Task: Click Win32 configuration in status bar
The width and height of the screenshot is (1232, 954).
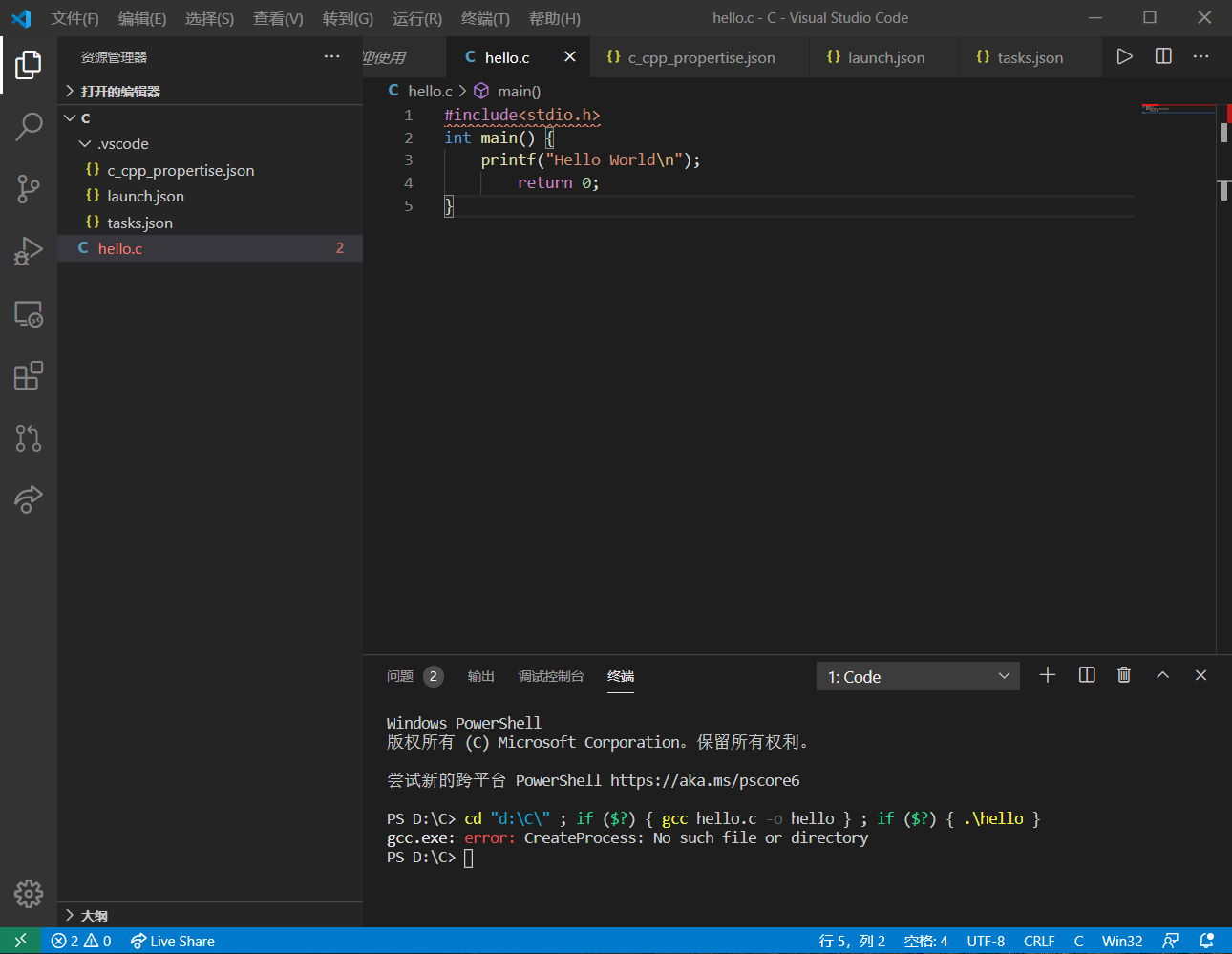Action: pyautogui.click(x=1122, y=941)
